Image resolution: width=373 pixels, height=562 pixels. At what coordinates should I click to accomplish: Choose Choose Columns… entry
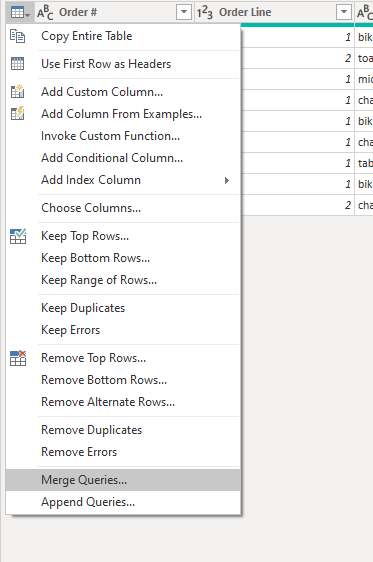point(123,208)
